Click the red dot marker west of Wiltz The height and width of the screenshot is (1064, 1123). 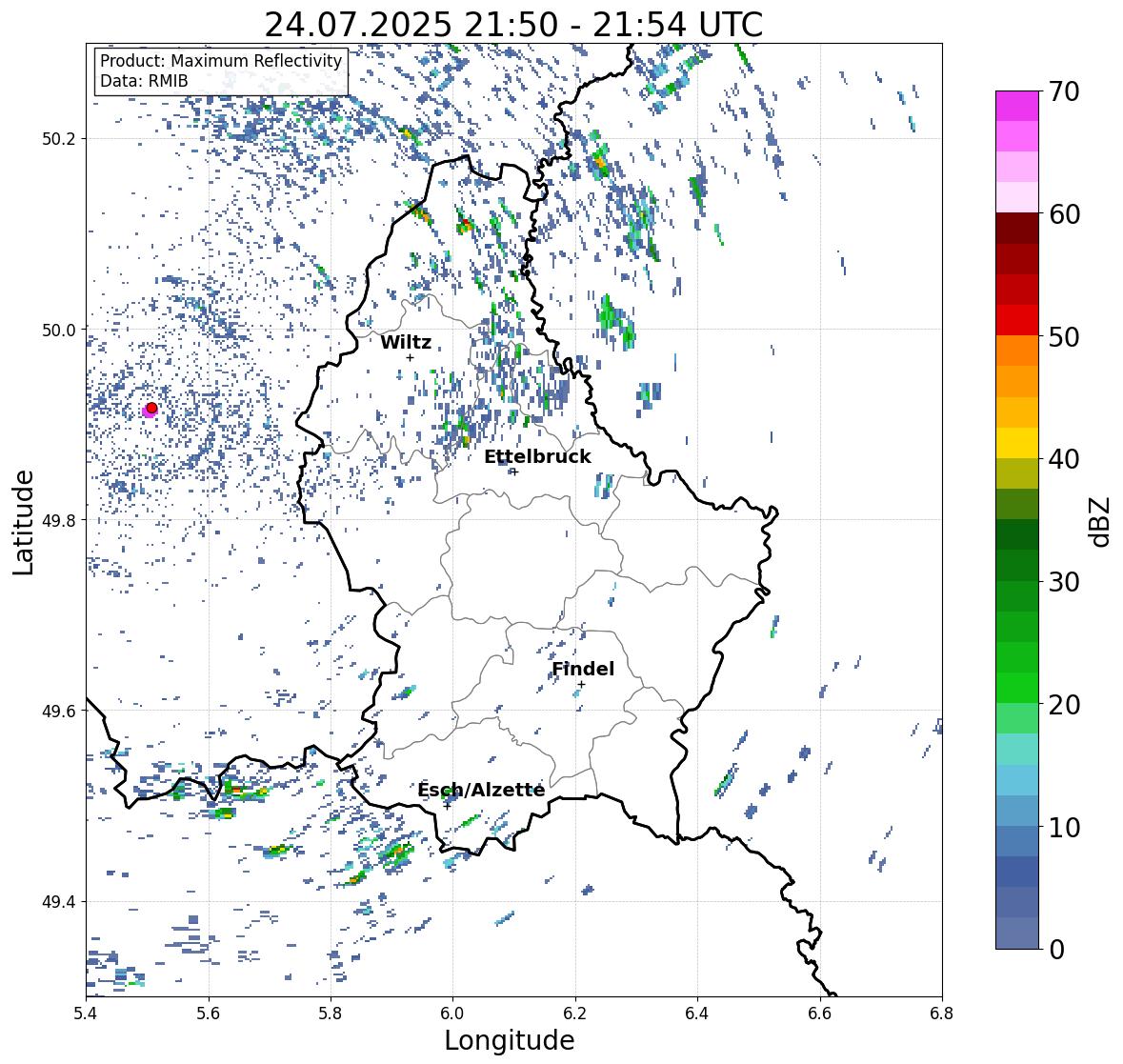151,408
